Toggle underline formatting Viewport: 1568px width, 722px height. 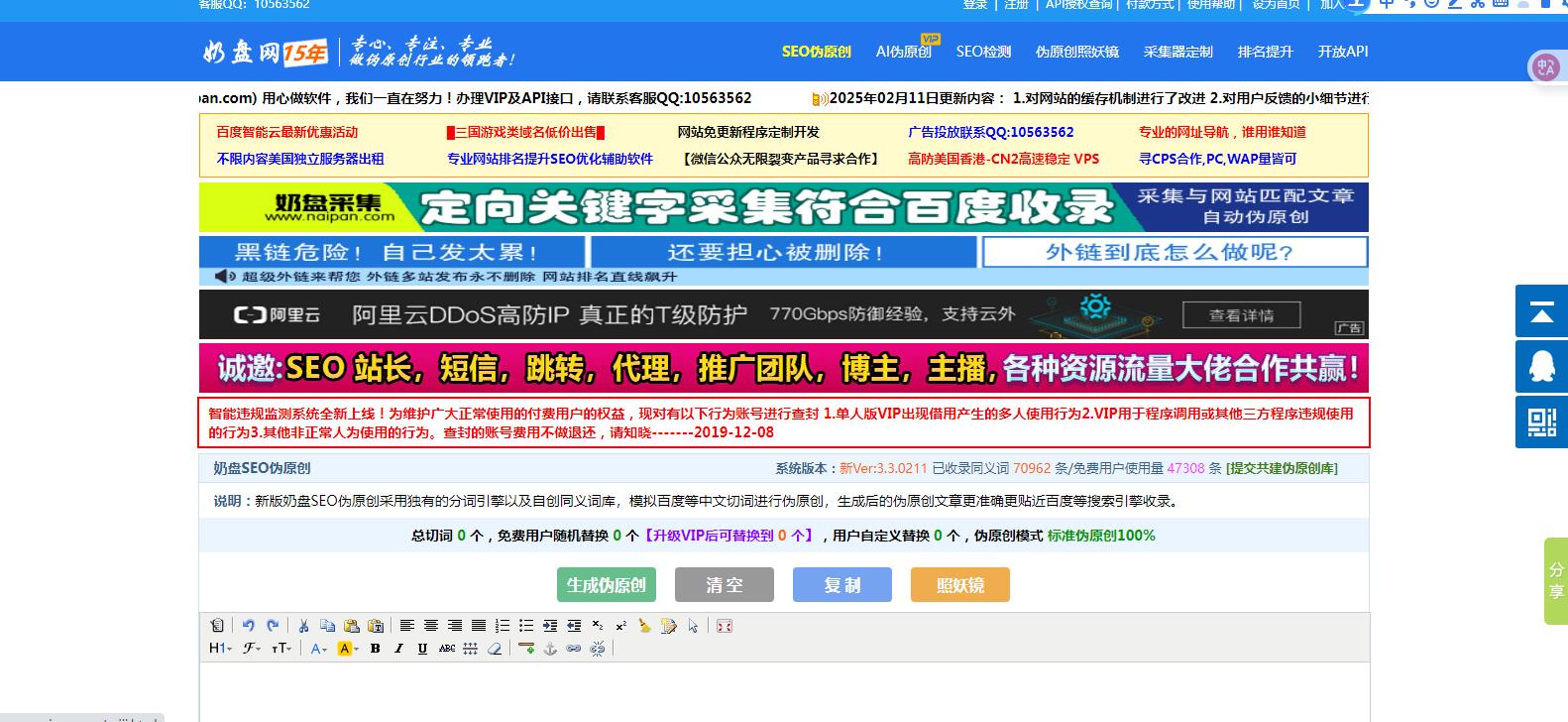tap(422, 649)
